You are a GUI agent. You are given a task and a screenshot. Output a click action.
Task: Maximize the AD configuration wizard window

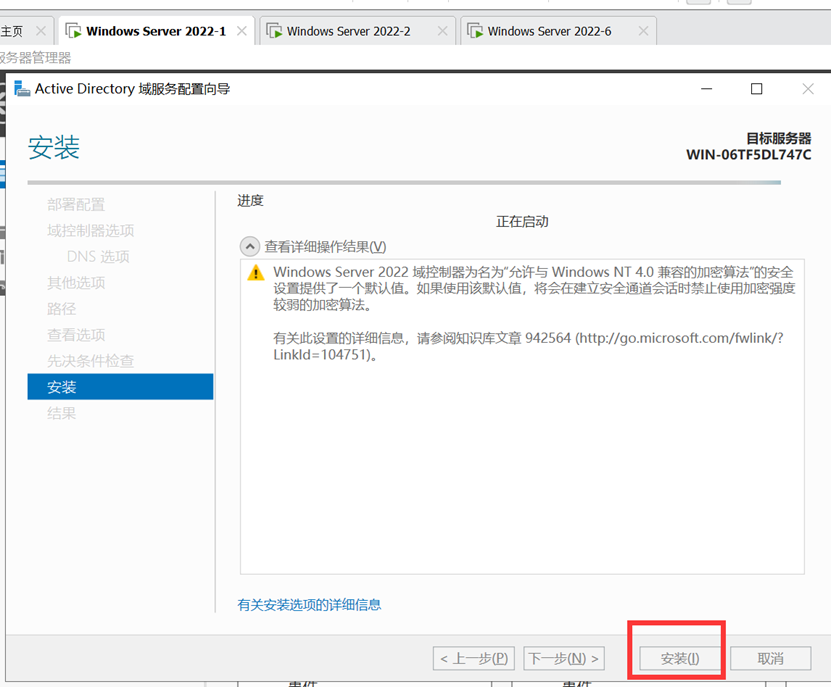pyautogui.click(x=757, y=89)
